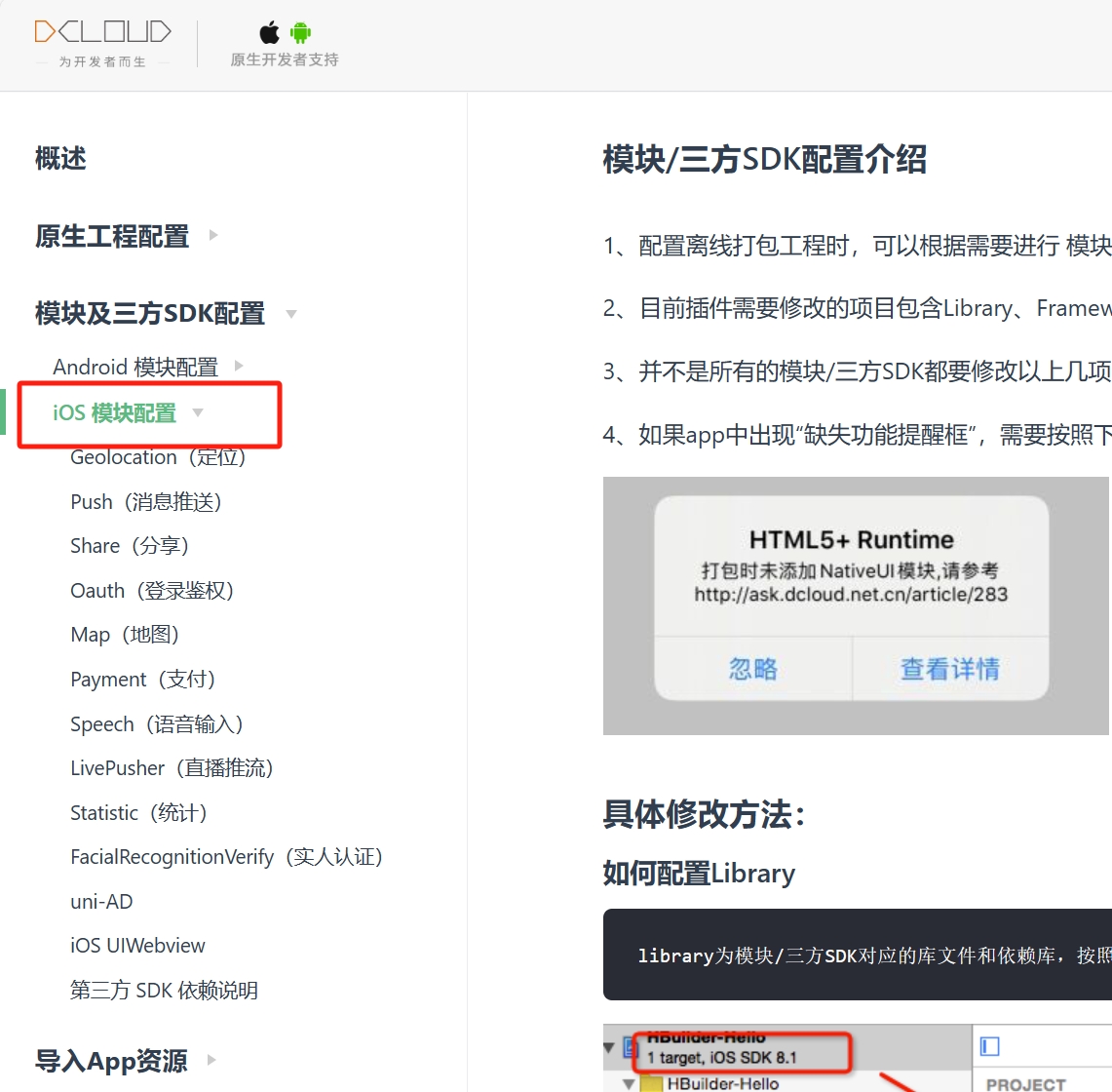Open Share（分享）documentation
1112x1092 pixels.
point(129,546)
